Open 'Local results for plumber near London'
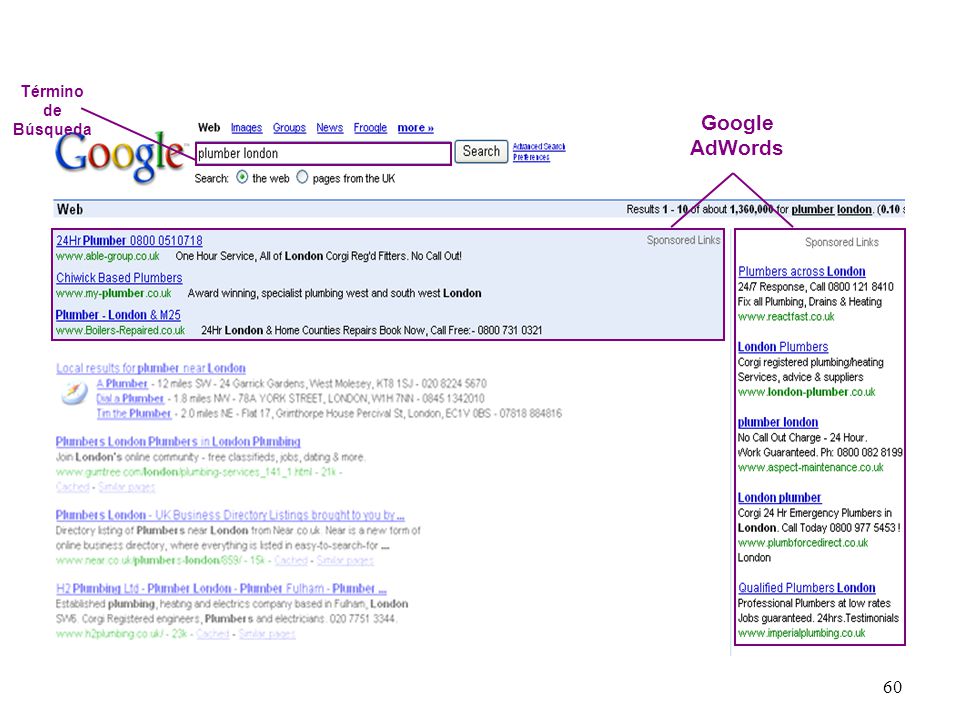Image resolution: width=960 pixels, height=720 pixels. (151, 368)
